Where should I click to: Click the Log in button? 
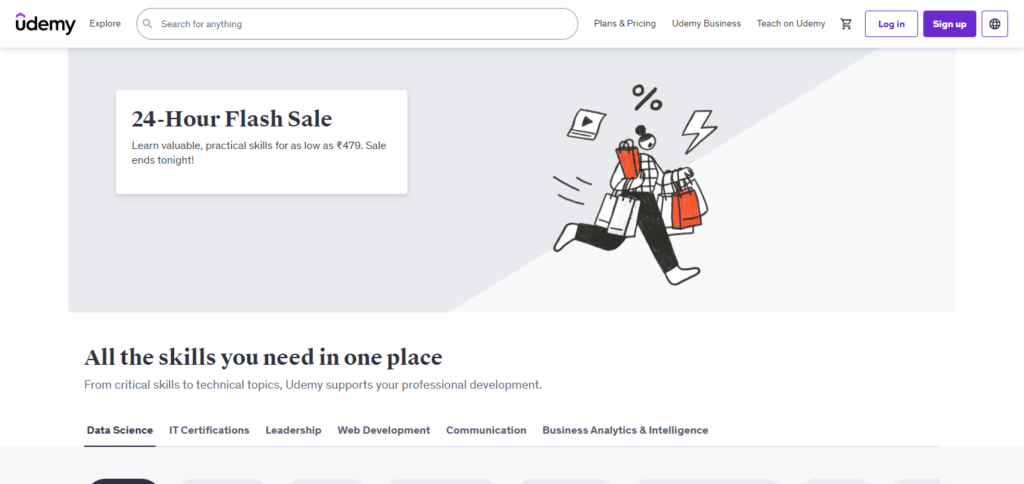point(891,24)
